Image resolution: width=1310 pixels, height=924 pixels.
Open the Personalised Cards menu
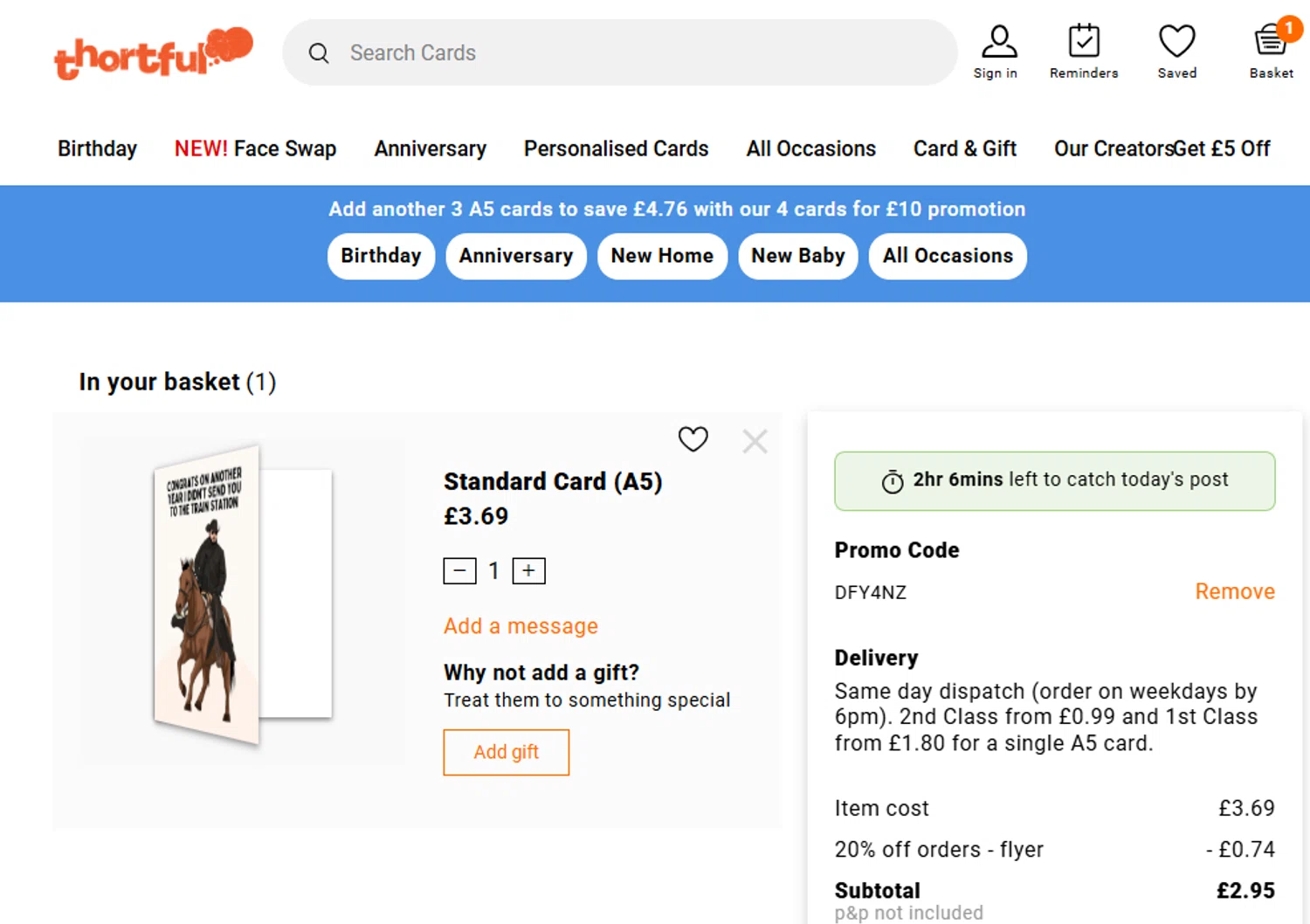tap(616, 148)
